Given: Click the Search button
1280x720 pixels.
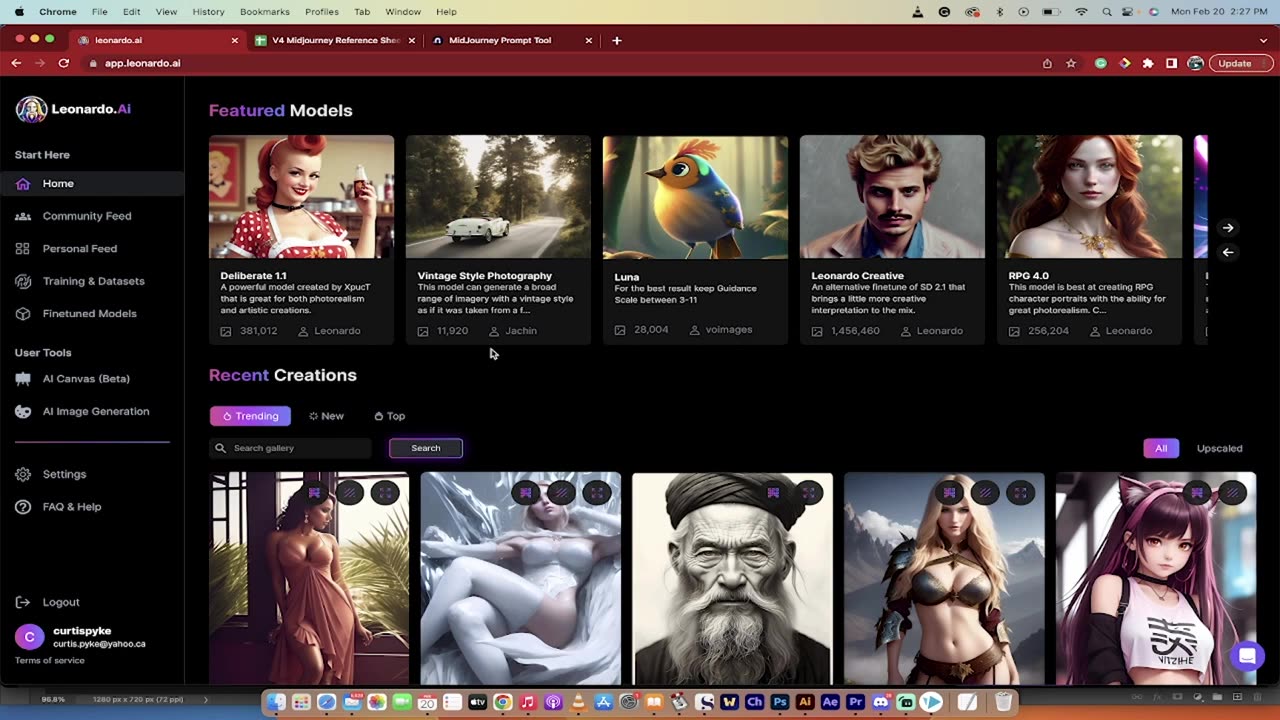Looking at the screenshot, I should [x=426, y=448].
